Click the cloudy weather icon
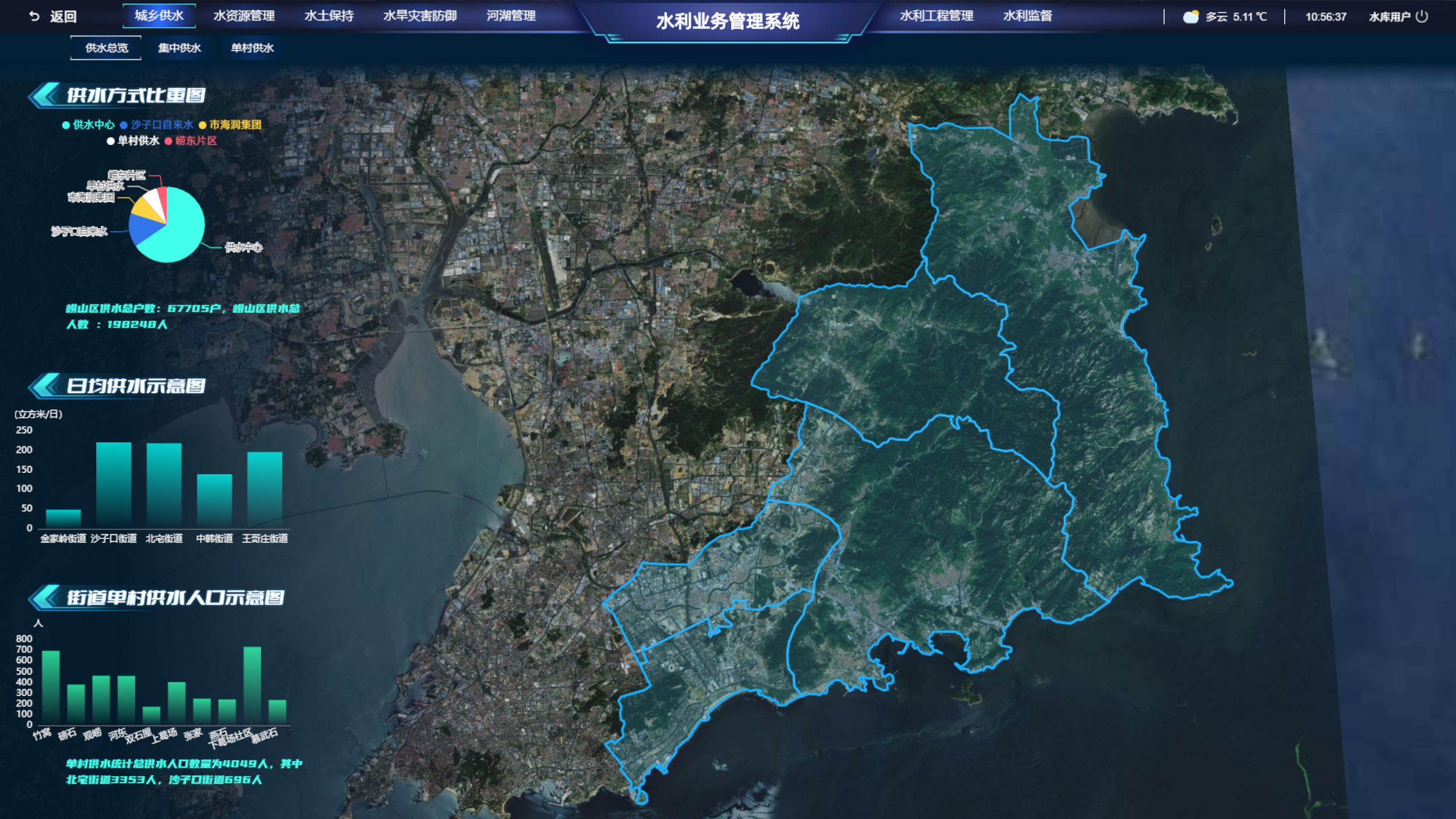The image size is (1456, 819). (1190, 17)
